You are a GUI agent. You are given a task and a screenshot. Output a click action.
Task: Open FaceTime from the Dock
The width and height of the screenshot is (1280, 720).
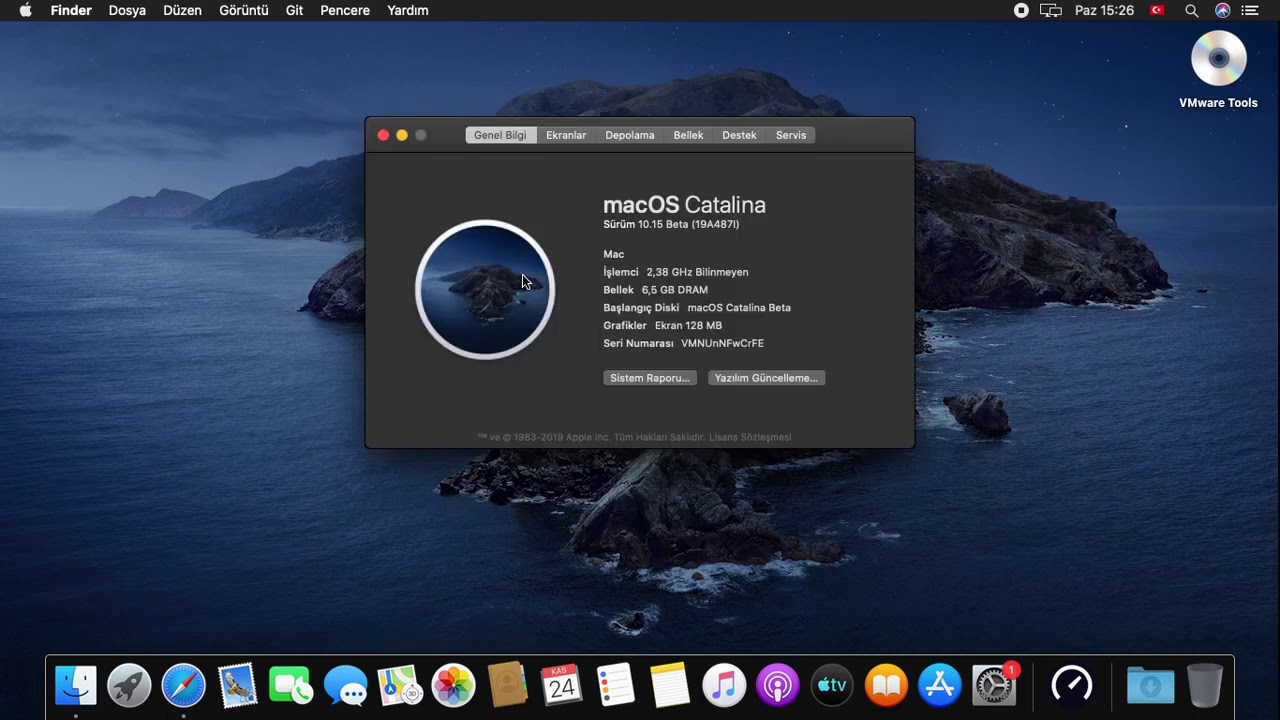291,686
